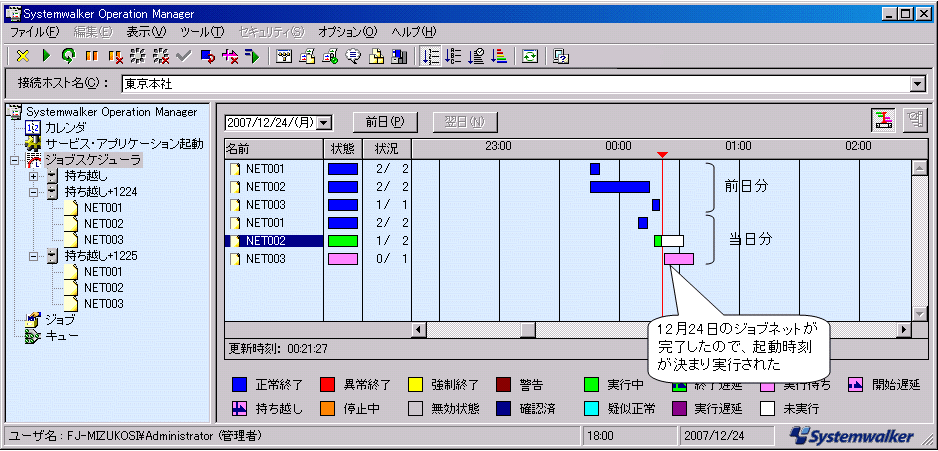This screenshot has height=451, width=938.
Task: Open the 表示(V) menu
Action: [x=147, y=32]
